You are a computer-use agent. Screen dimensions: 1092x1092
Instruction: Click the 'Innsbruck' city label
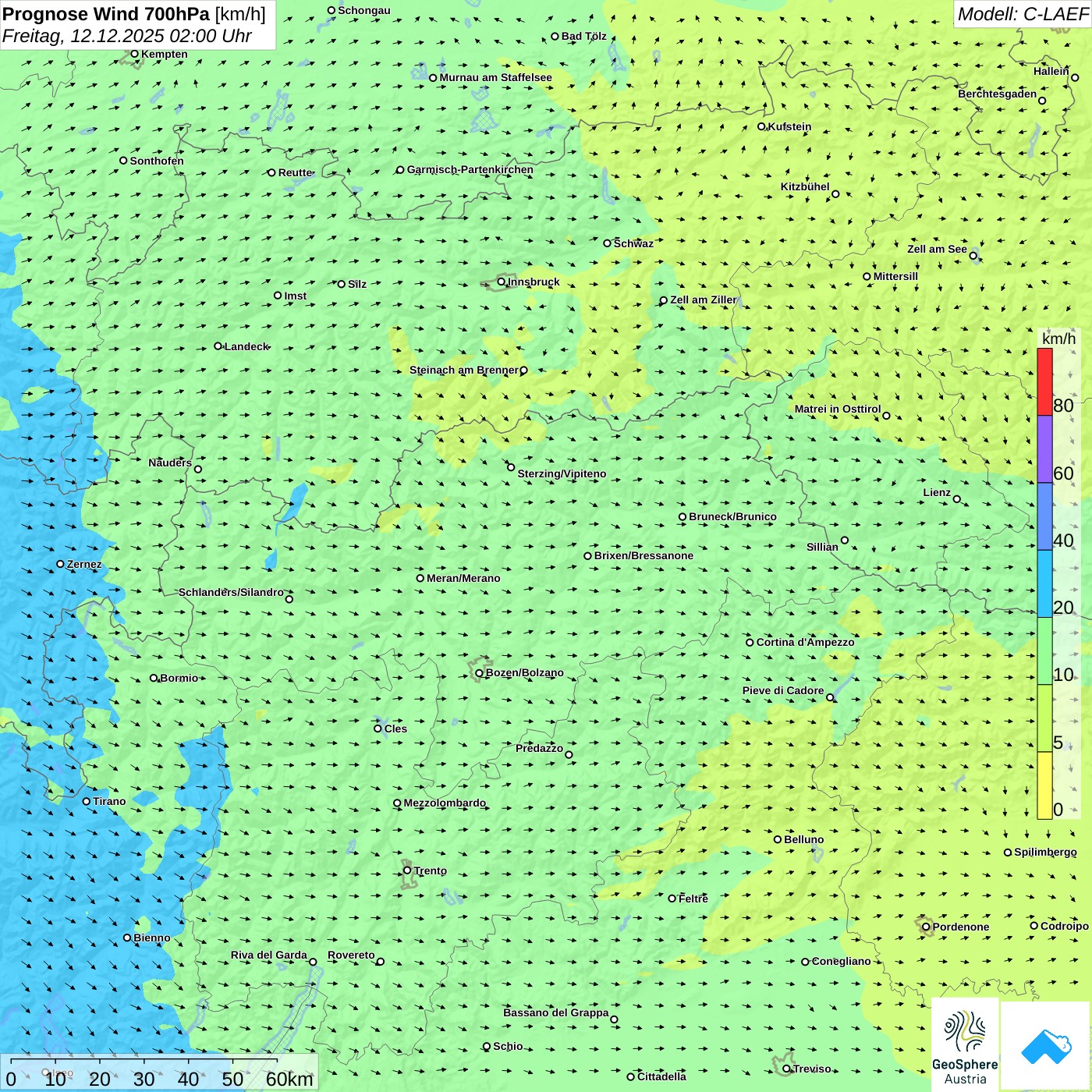tap(534, 282)
